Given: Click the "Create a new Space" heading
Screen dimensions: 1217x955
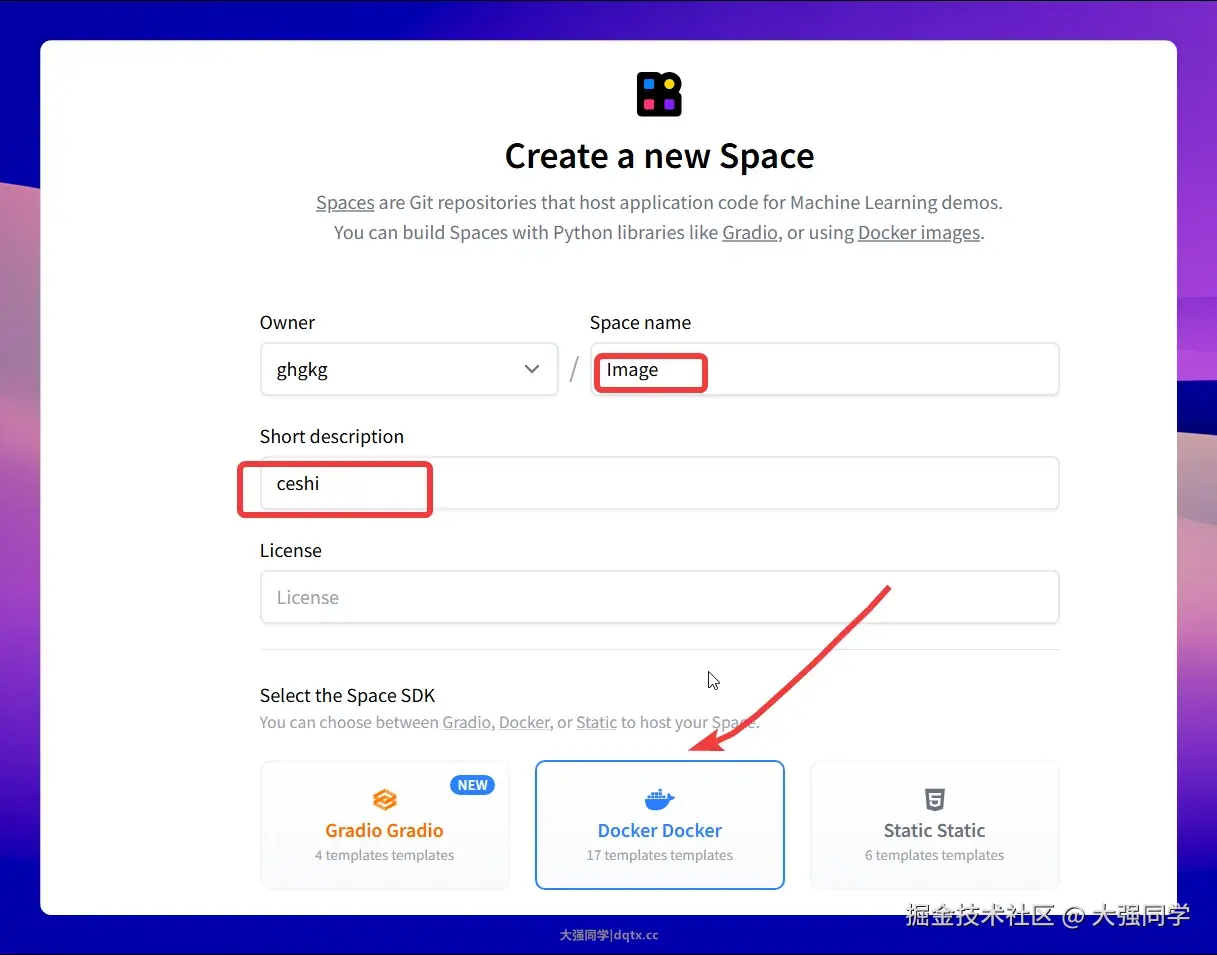Looking at the screenshot, I should pos(659,156).
